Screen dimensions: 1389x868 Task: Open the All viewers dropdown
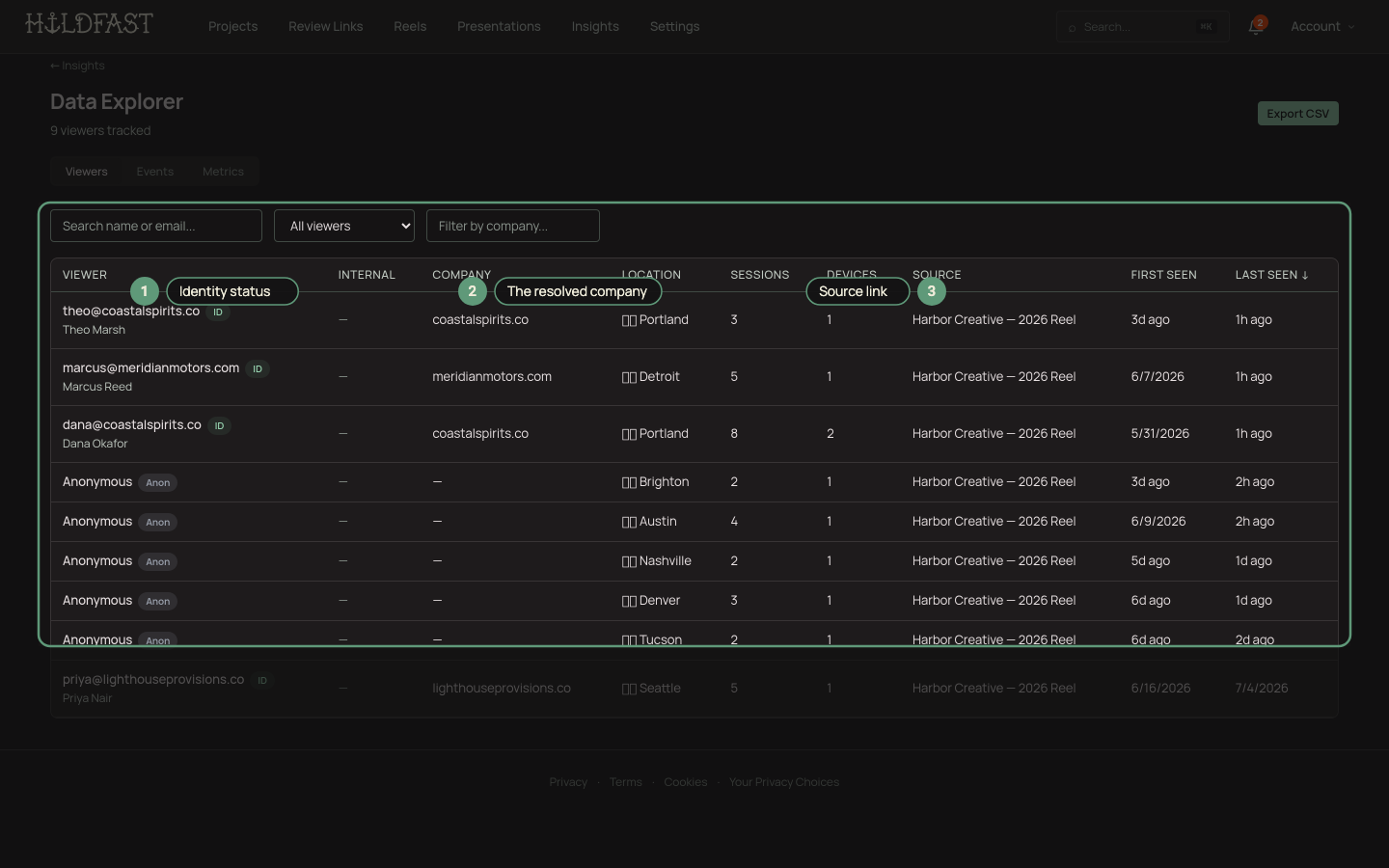[x=344, y=226]
